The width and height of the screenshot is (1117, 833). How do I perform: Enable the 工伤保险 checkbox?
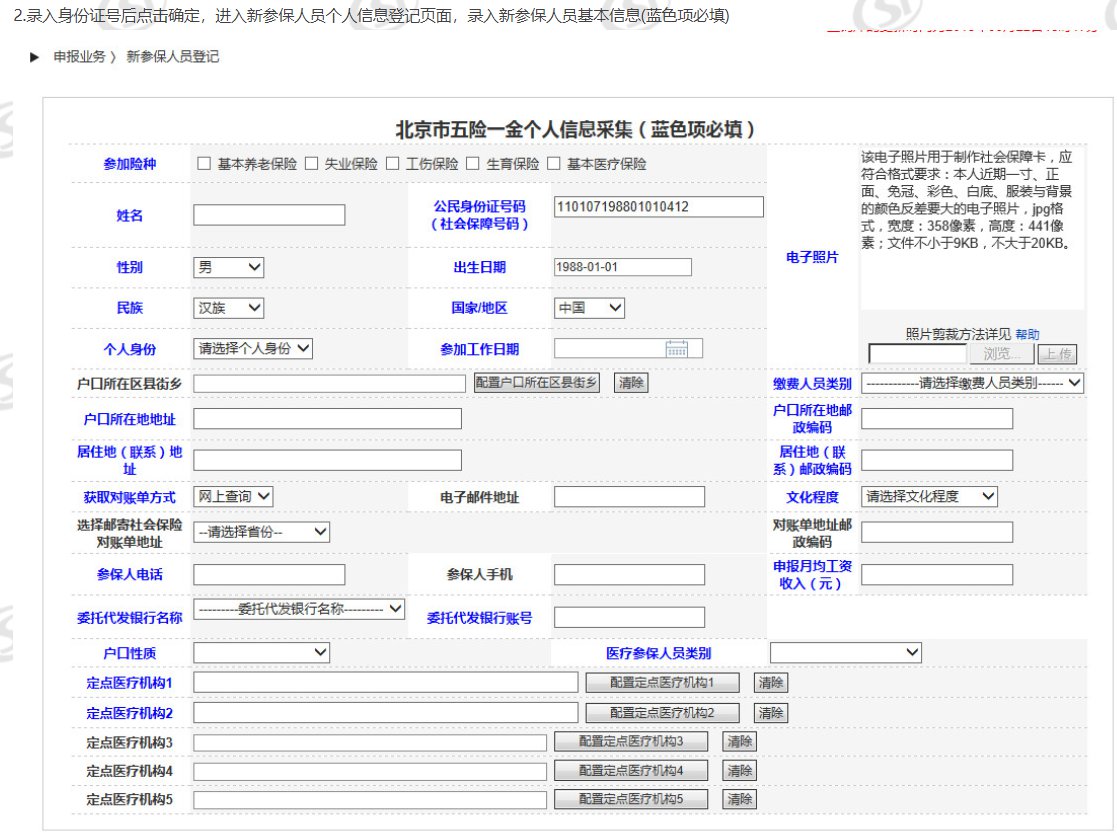click(x=393, y=164)
